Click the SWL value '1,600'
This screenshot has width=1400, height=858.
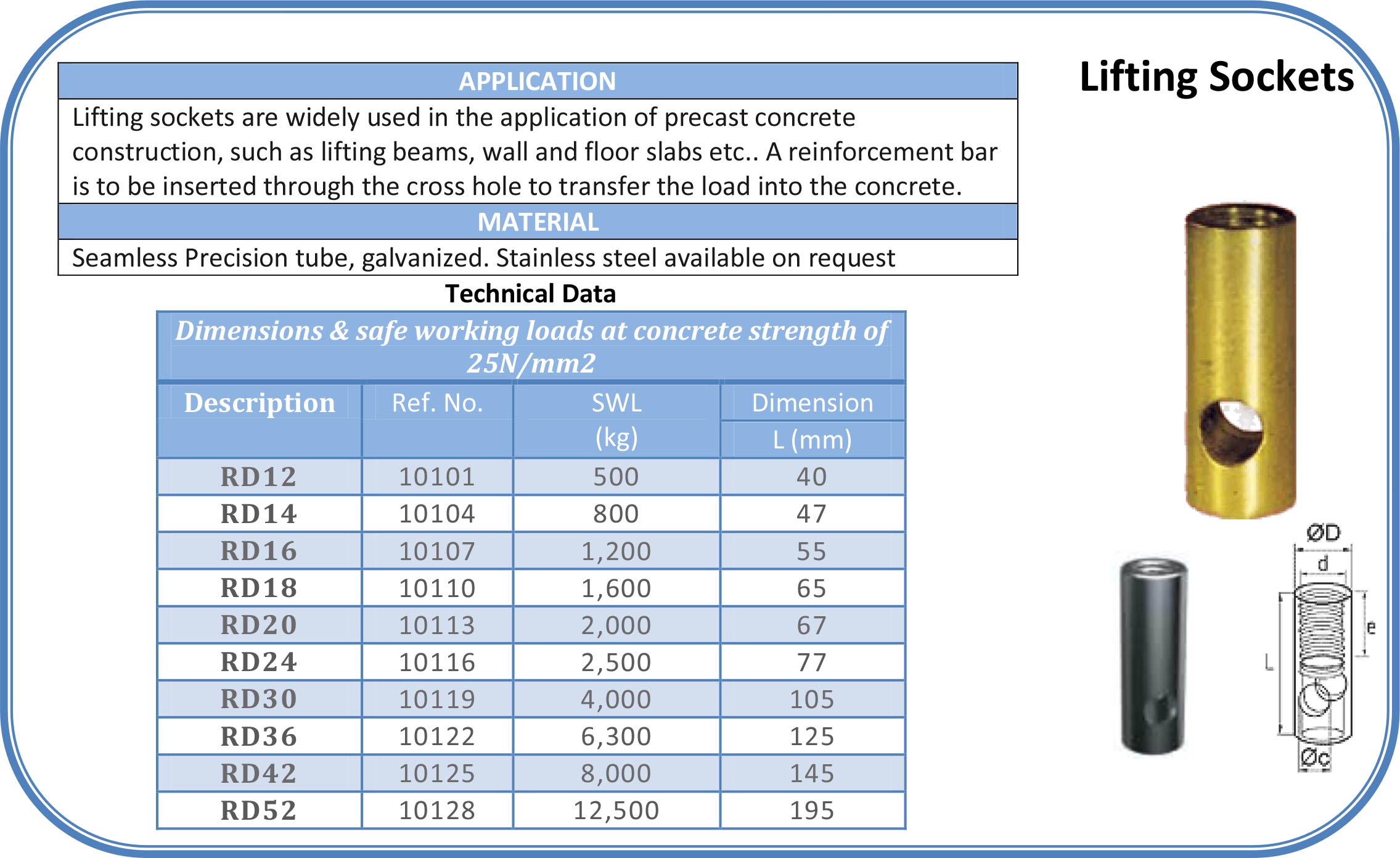pos(616,588)
